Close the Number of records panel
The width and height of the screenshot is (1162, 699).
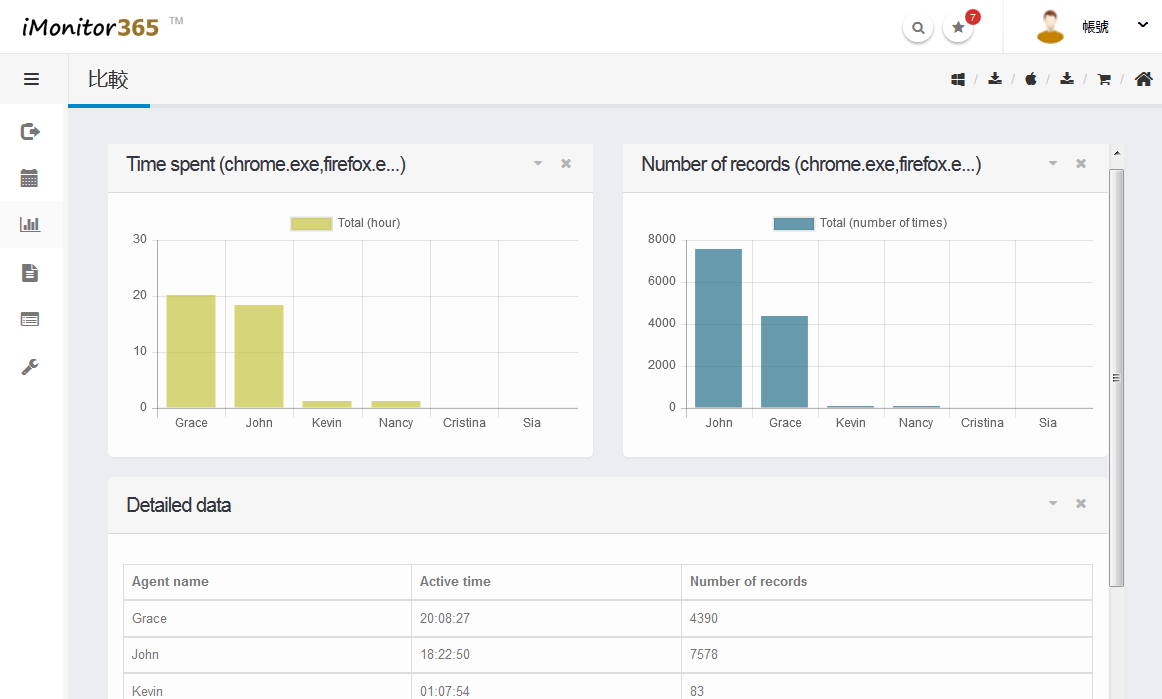[x=1081, y=164]
